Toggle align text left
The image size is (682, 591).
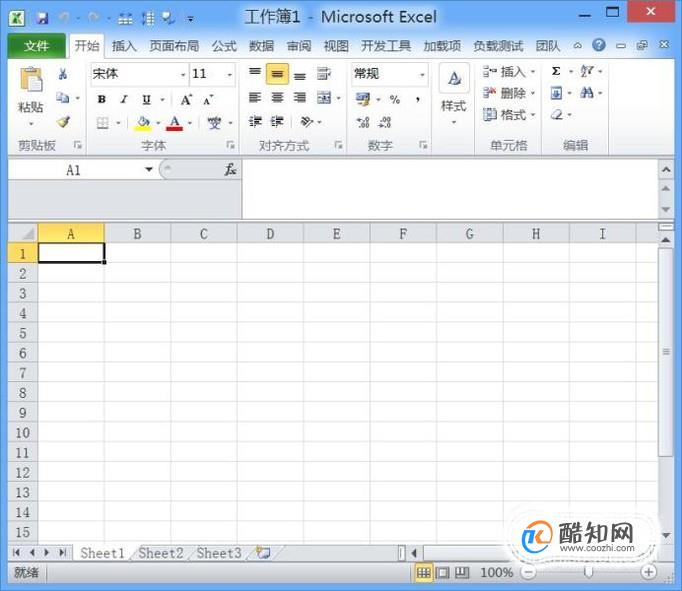pyautogui.click(x=255, y=97)
